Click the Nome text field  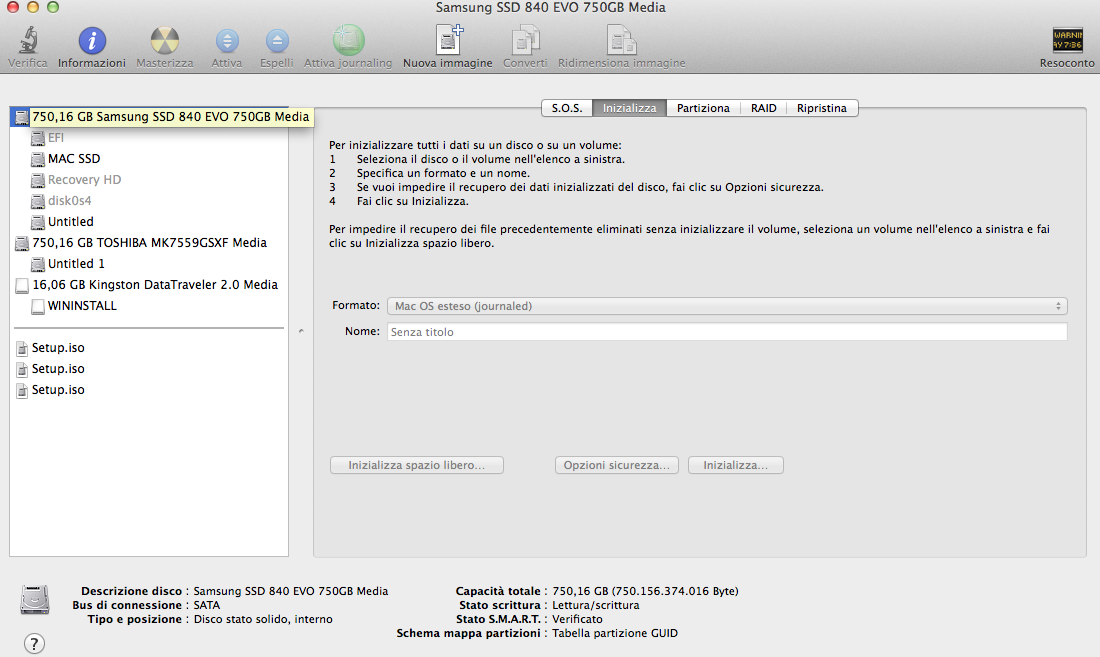point(727,332)
